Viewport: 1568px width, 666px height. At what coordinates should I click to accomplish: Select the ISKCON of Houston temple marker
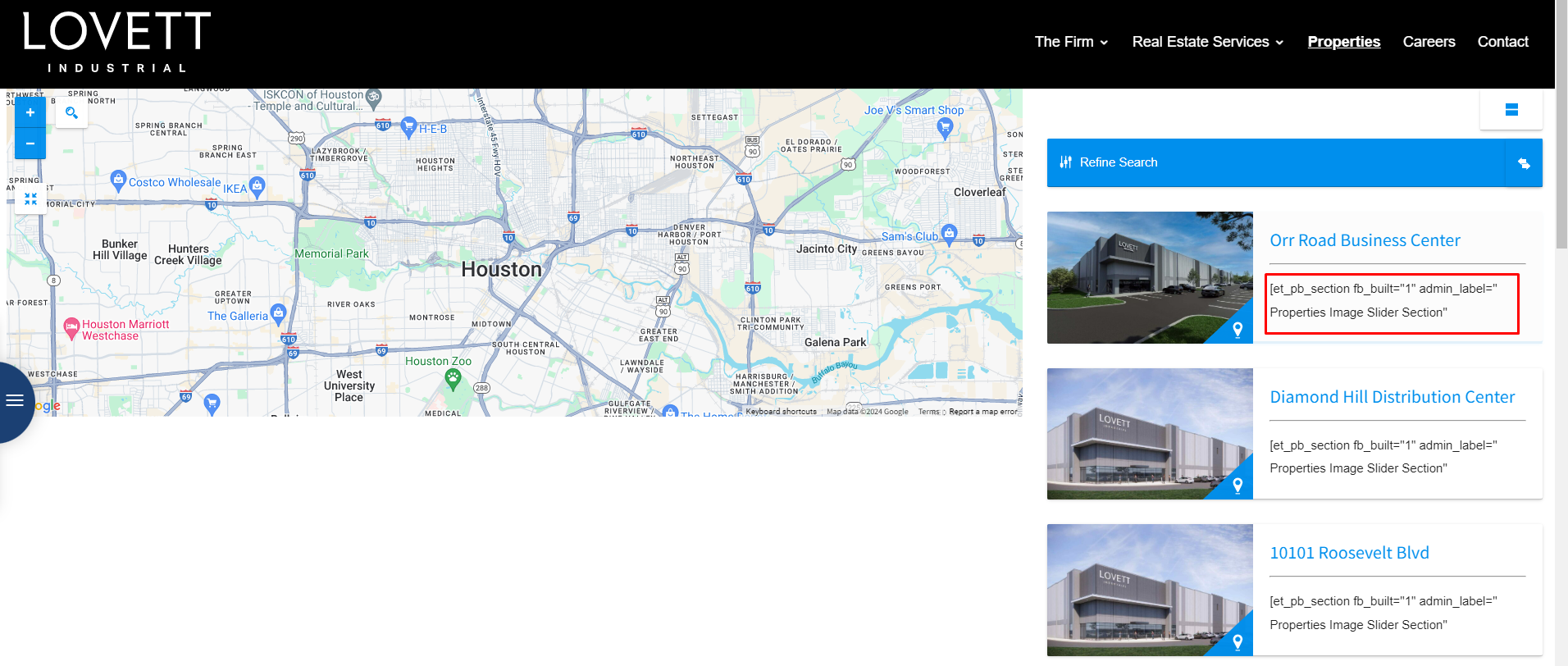[374, 98]
